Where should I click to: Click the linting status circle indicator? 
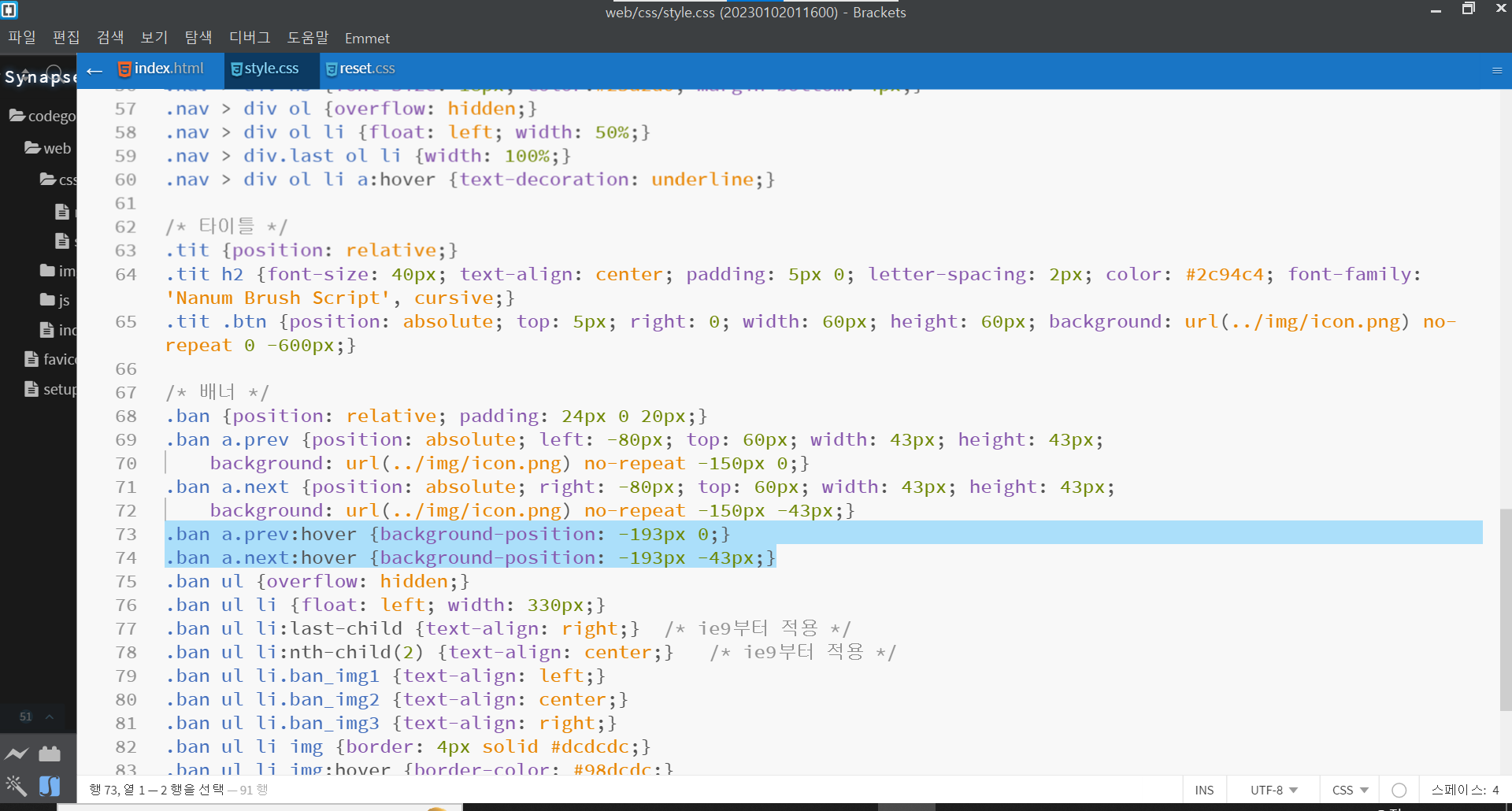(x=1399, y=790)
